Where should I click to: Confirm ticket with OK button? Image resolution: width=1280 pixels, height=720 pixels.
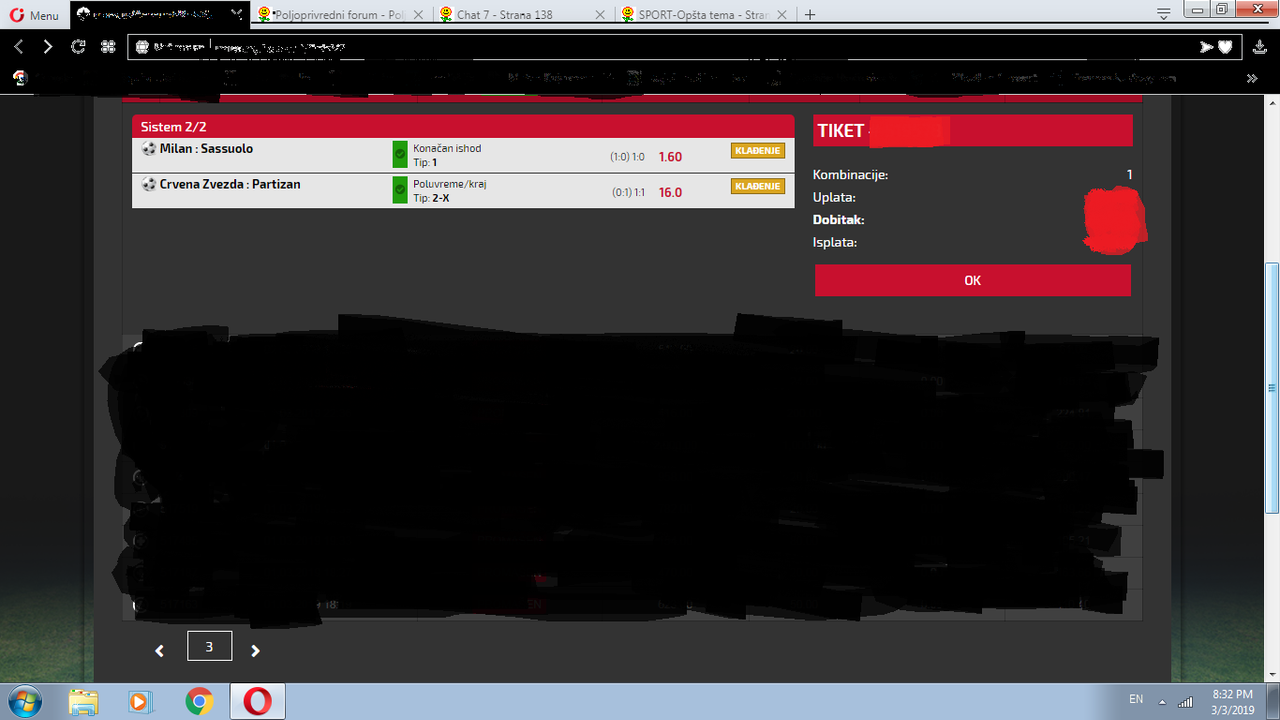(973, 281)
